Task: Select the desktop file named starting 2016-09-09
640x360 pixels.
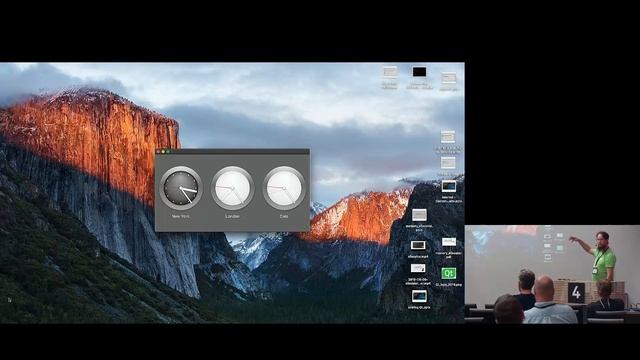Action: [418, 269]
